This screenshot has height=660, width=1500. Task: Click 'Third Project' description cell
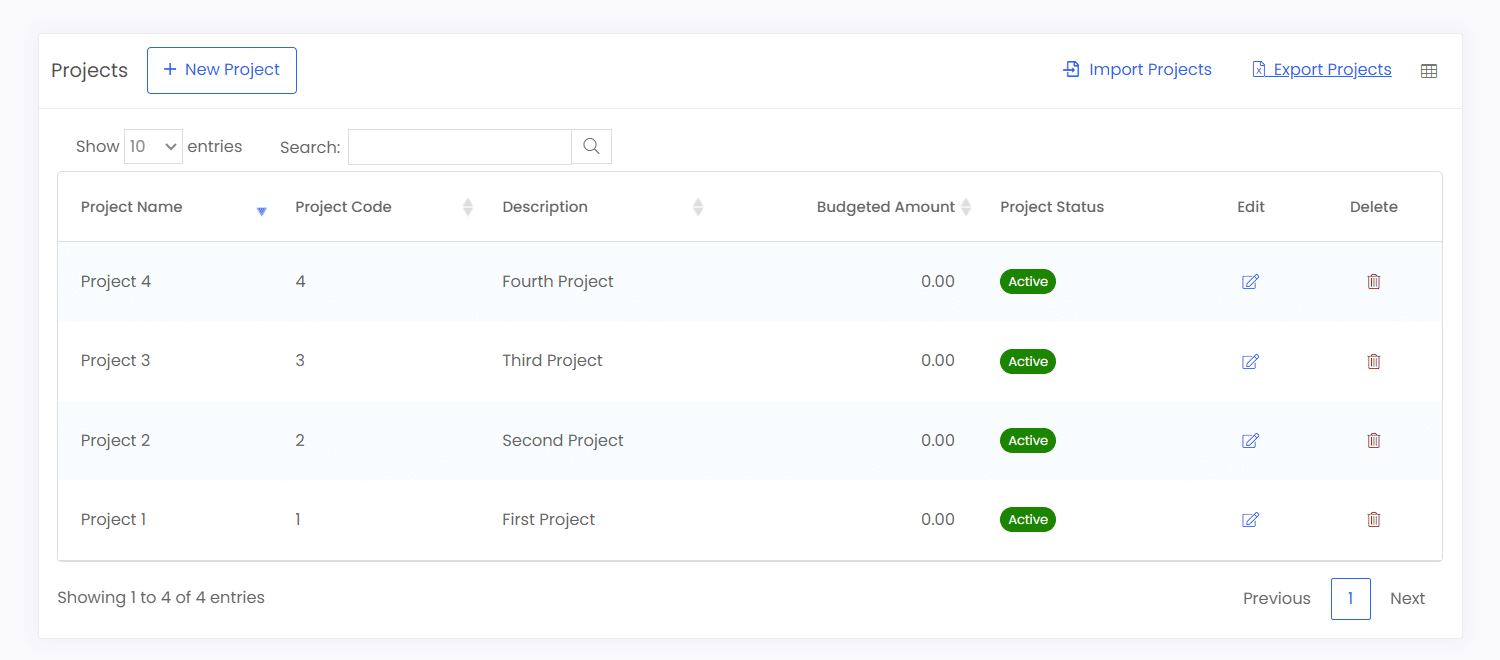pos(553,361)
